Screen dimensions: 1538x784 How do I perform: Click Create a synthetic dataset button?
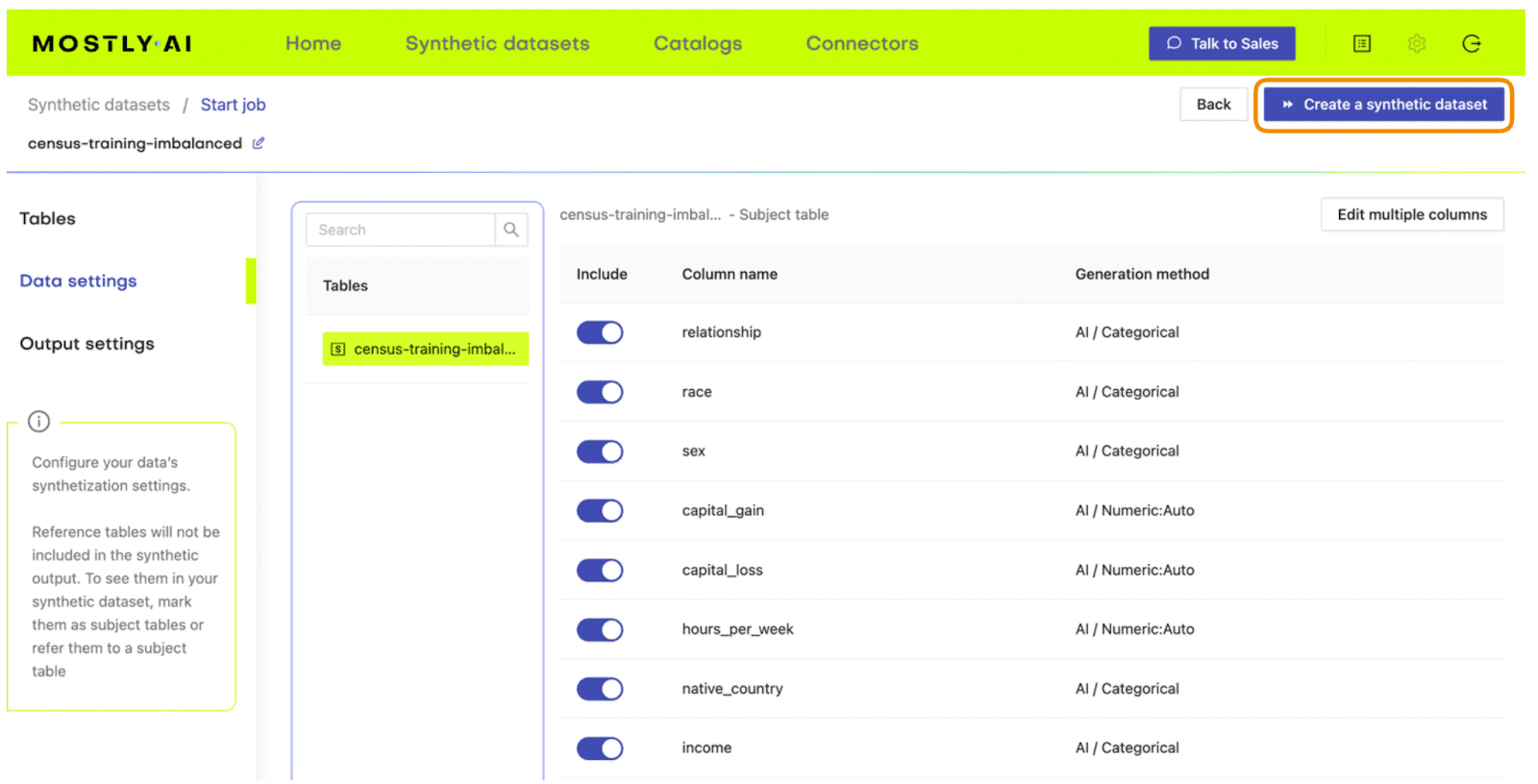[x=1383, y=104]
